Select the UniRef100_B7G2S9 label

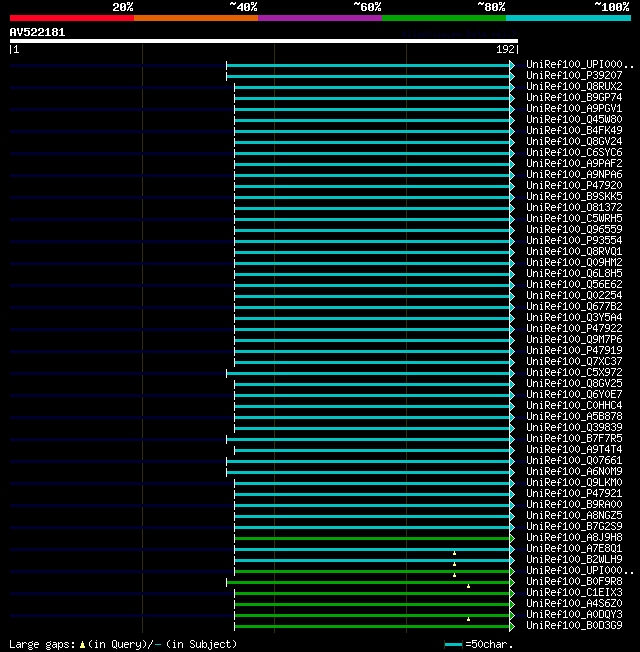pyautogui.click(x=574, y=526)
